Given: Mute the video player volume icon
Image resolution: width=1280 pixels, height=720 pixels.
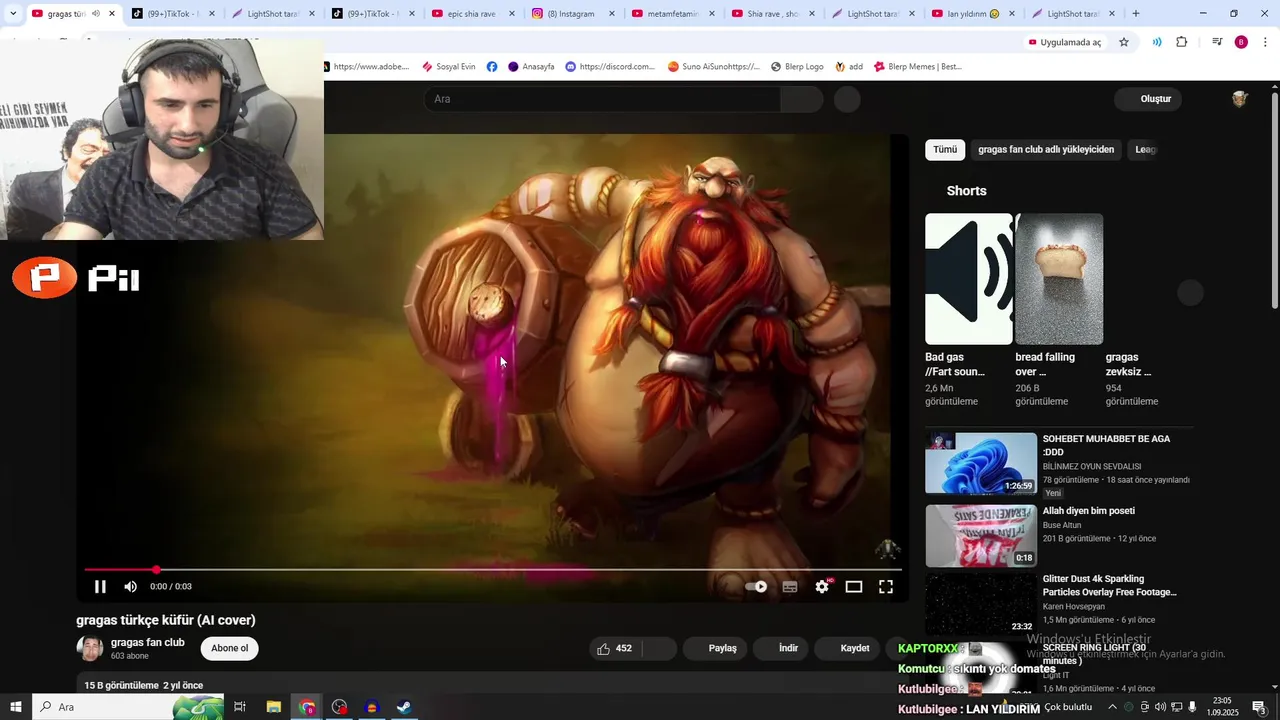Looking at the screenshot, I should coord(131,587).
